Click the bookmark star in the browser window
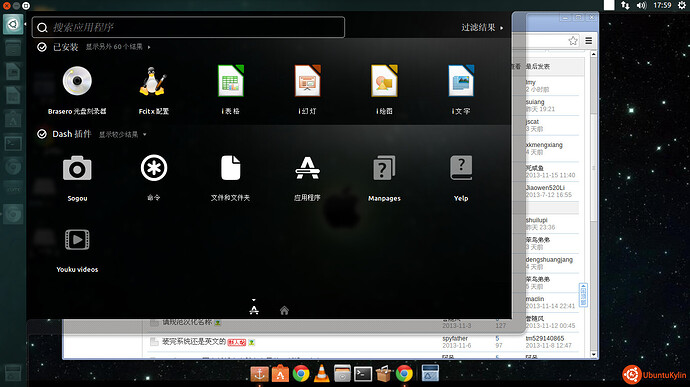The height and width of the screenshot is (387, 690). pos(573,41)
